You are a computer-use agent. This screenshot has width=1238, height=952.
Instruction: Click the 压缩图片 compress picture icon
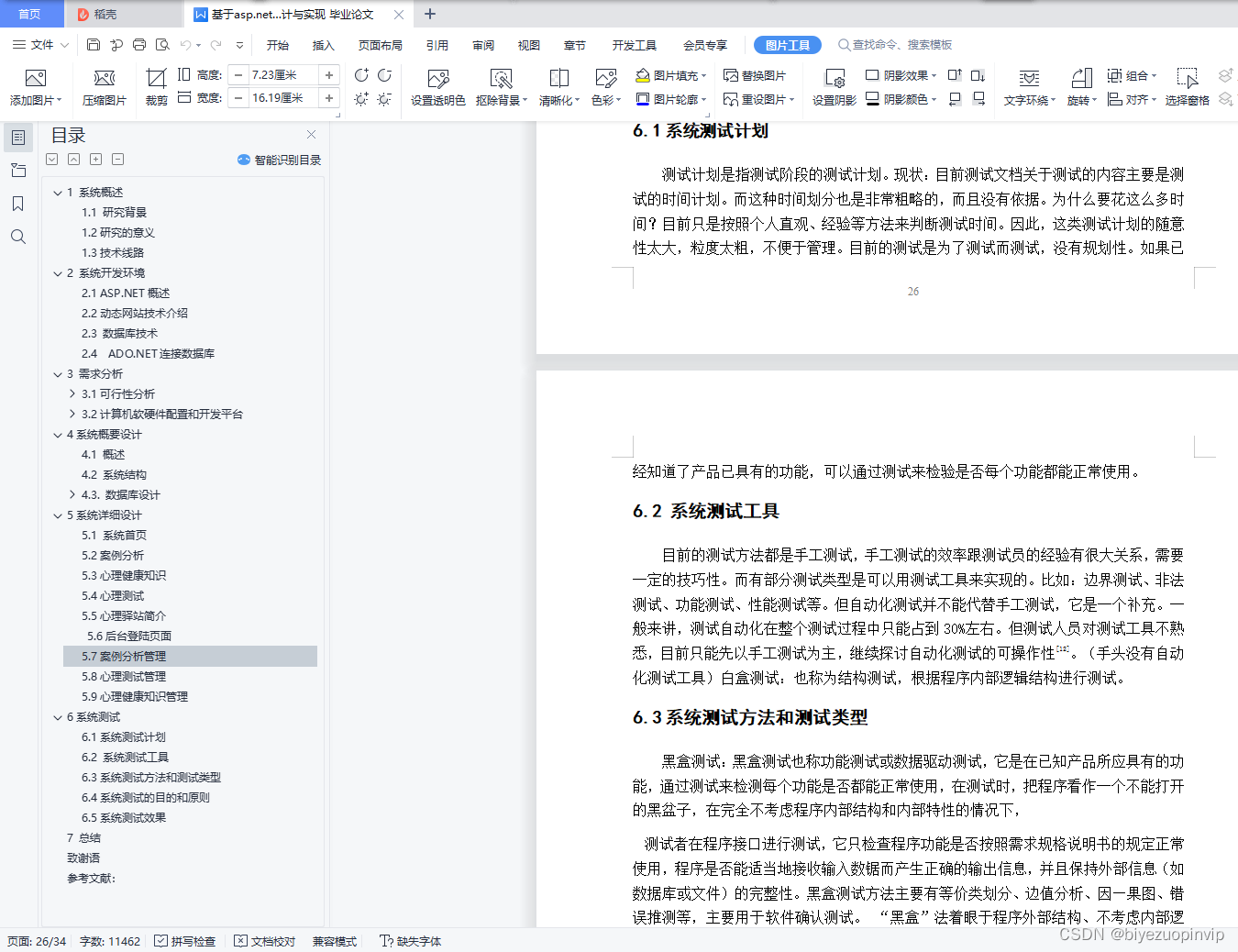pyautogui.click(x=104, y=87)
